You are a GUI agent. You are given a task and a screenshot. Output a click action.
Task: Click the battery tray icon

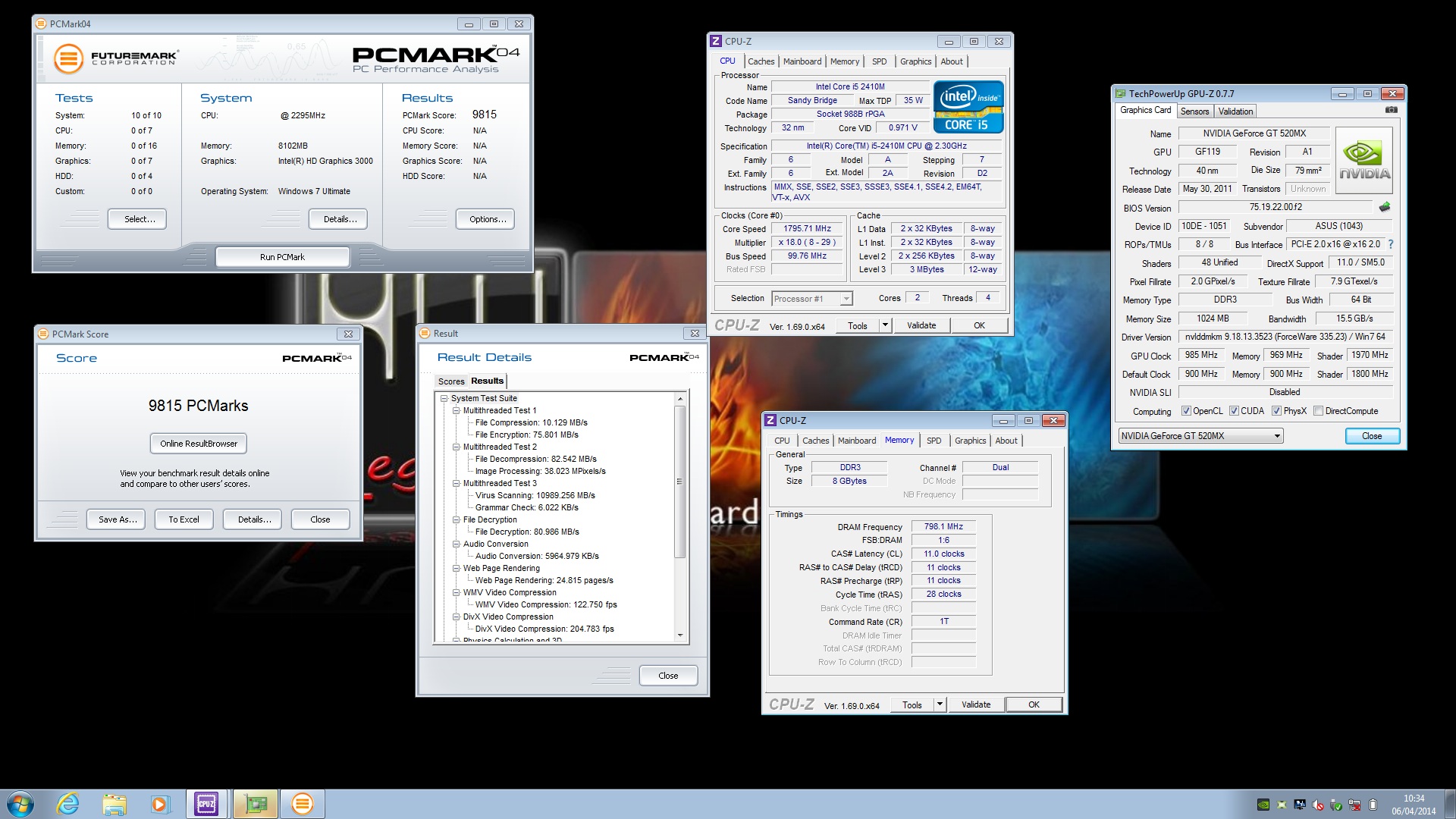1373,805
